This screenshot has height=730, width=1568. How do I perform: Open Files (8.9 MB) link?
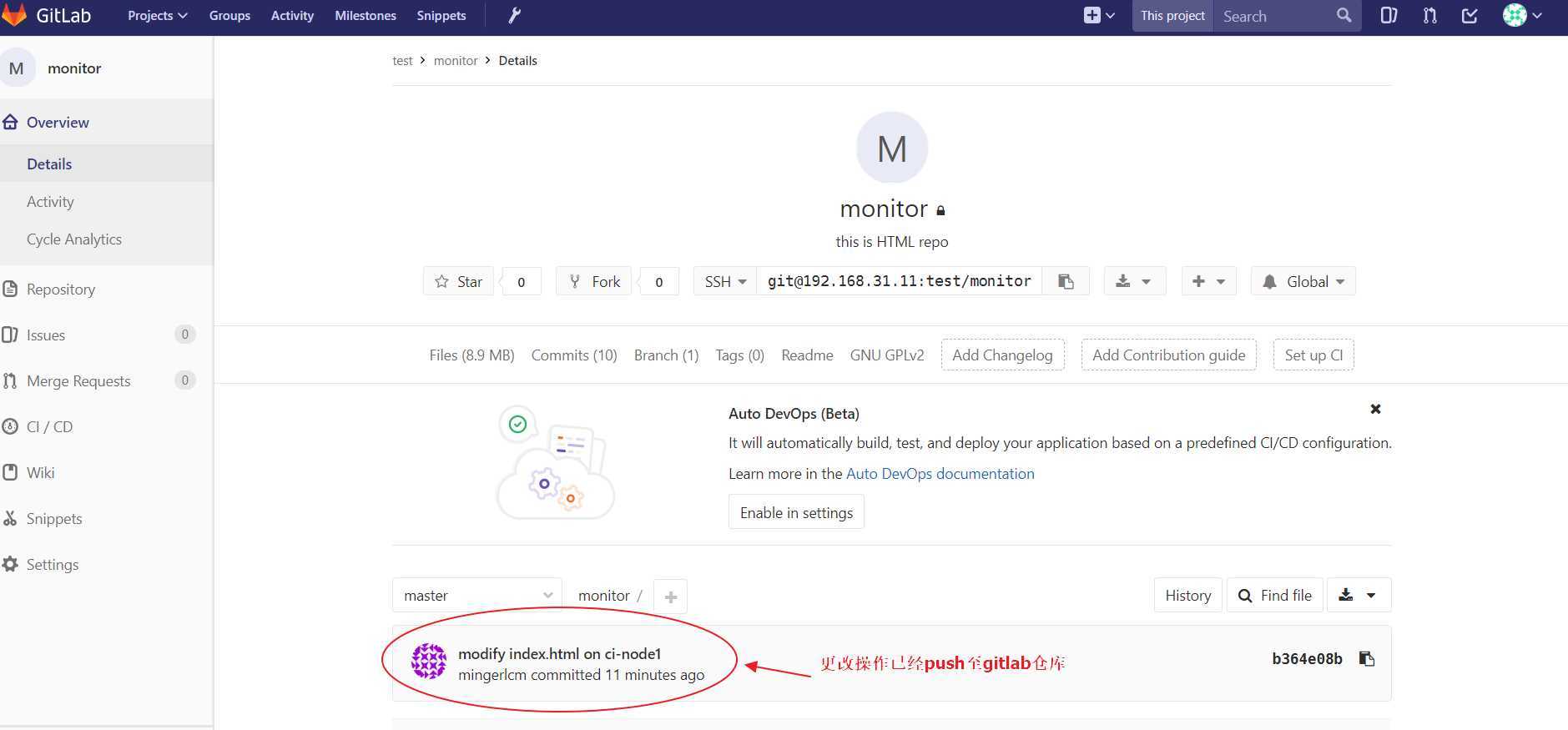coord(471,355)
